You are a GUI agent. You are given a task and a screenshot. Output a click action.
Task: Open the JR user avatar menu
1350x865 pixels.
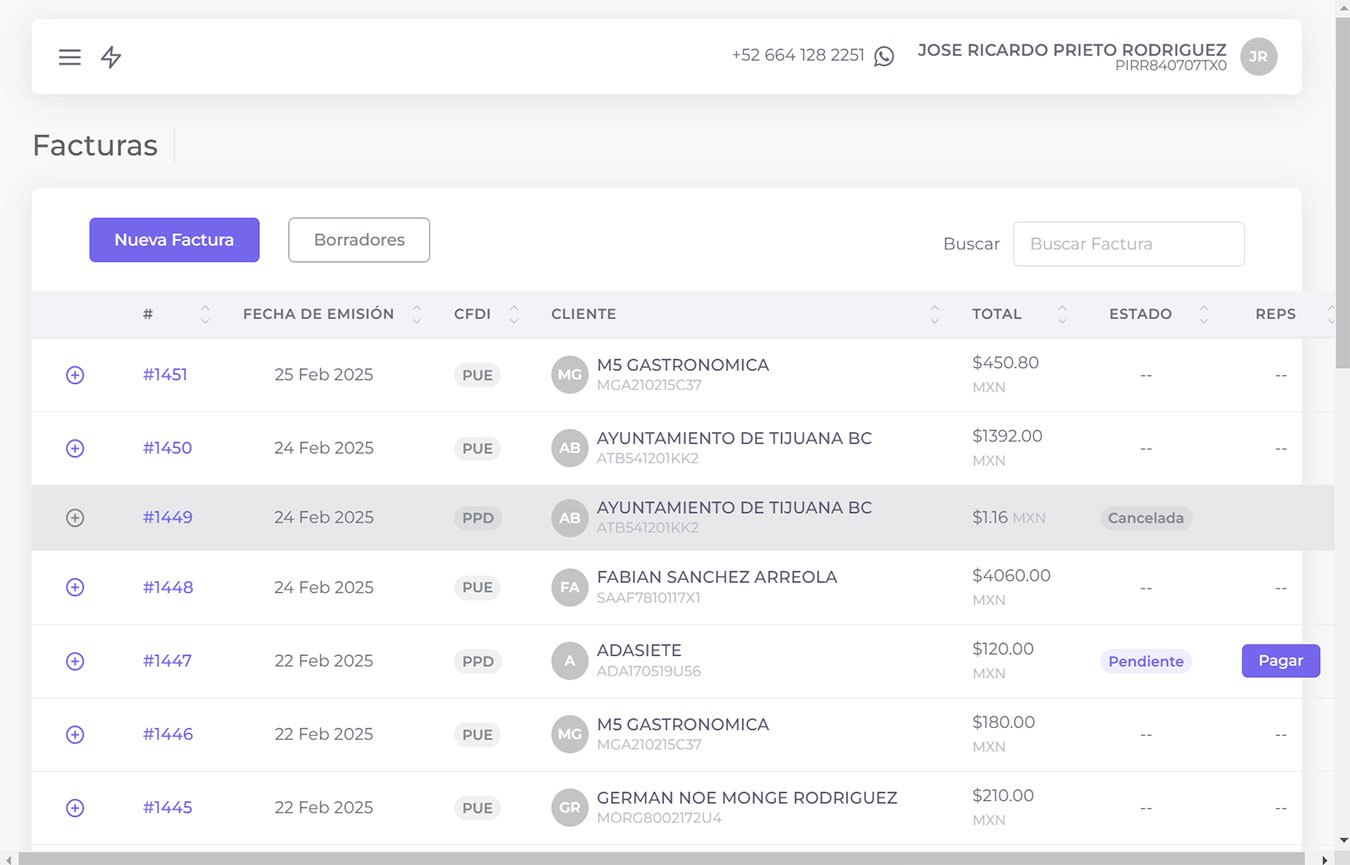point(1258,57)
